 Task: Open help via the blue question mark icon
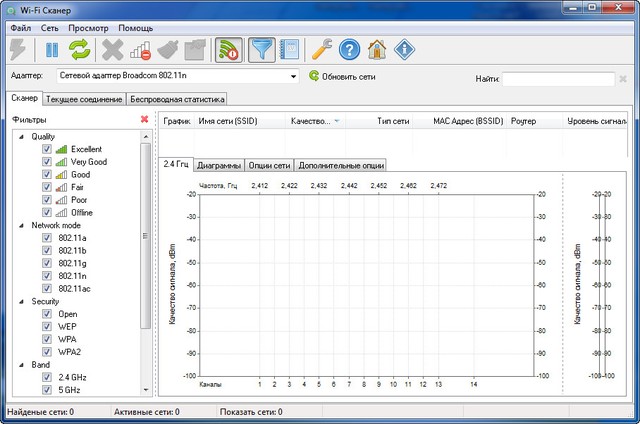349,49
